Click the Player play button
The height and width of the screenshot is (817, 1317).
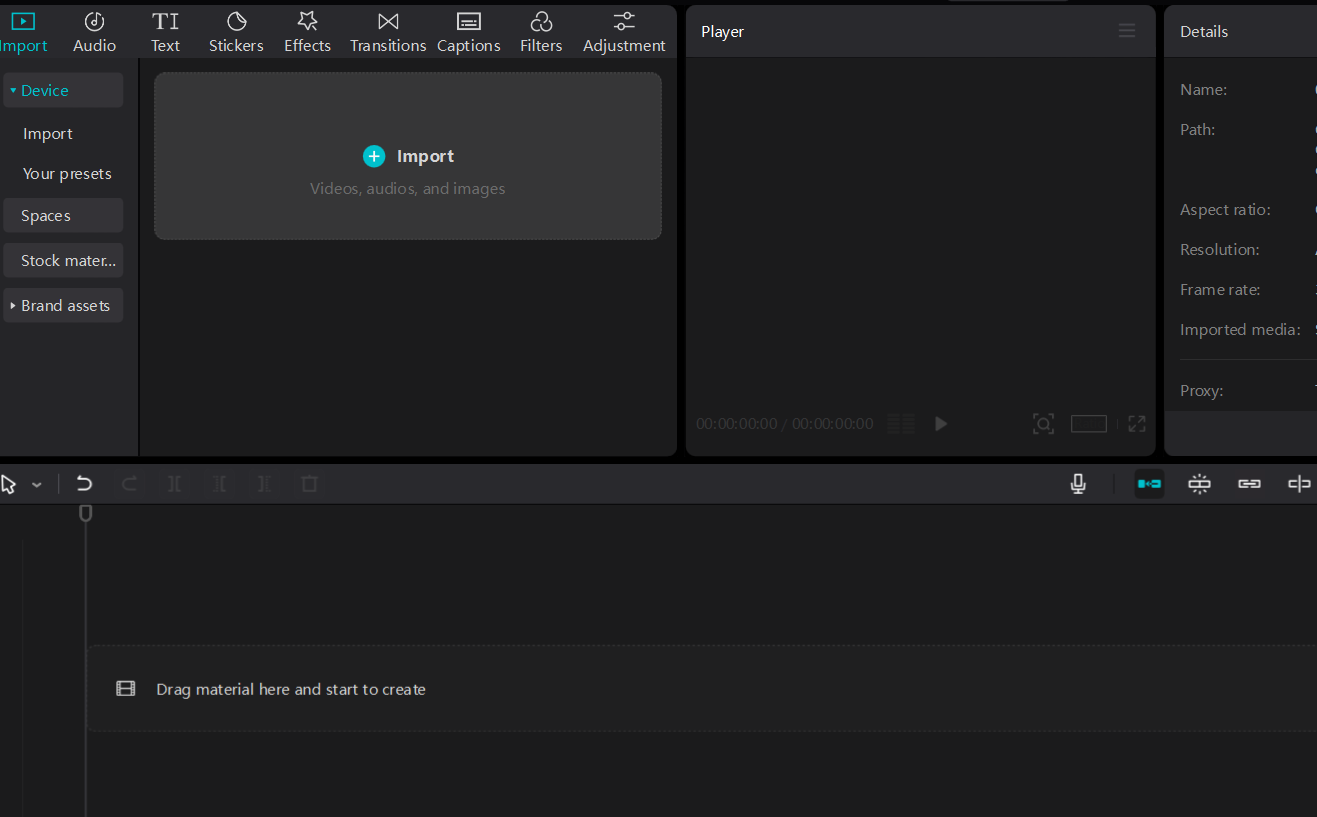[x=940, y=424]
